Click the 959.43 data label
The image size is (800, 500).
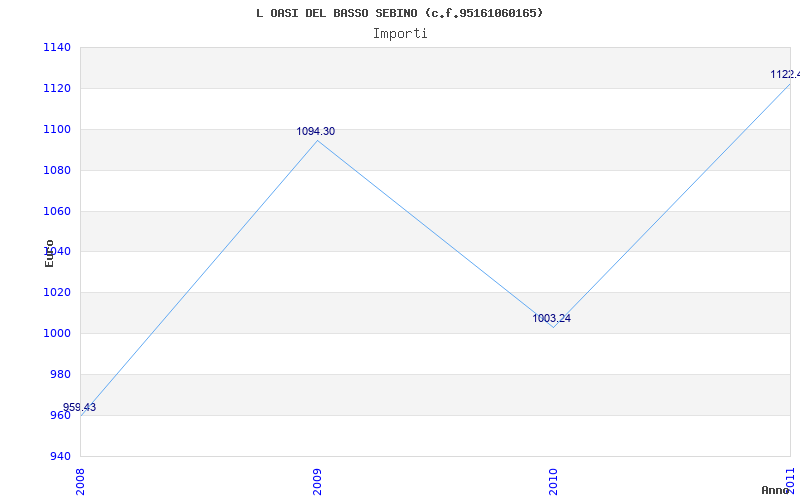click(x=79, y=407)
